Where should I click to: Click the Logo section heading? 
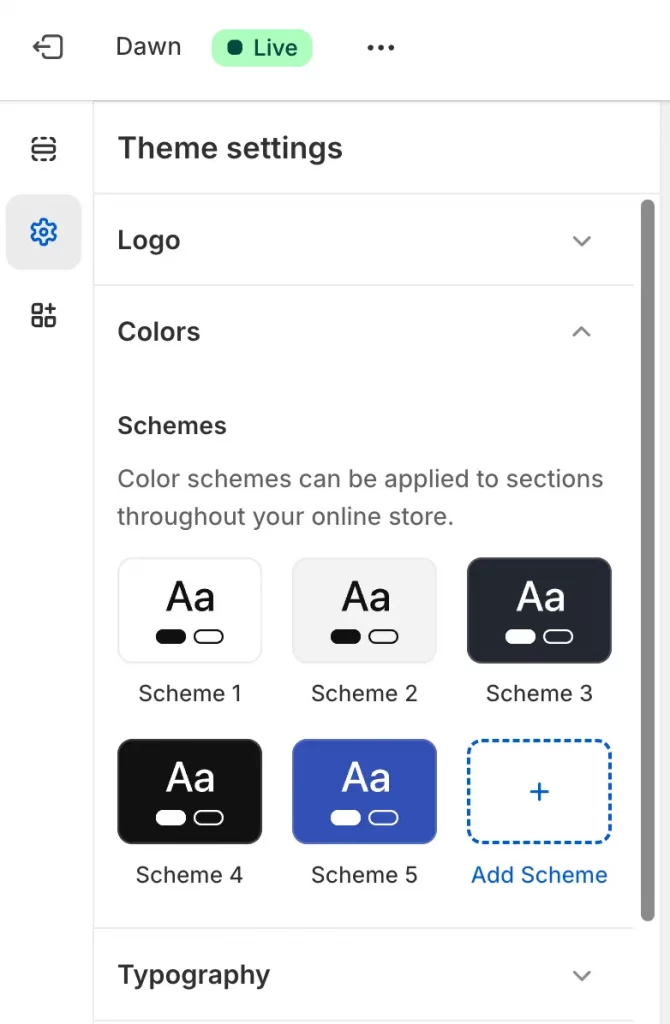point(149,240)
